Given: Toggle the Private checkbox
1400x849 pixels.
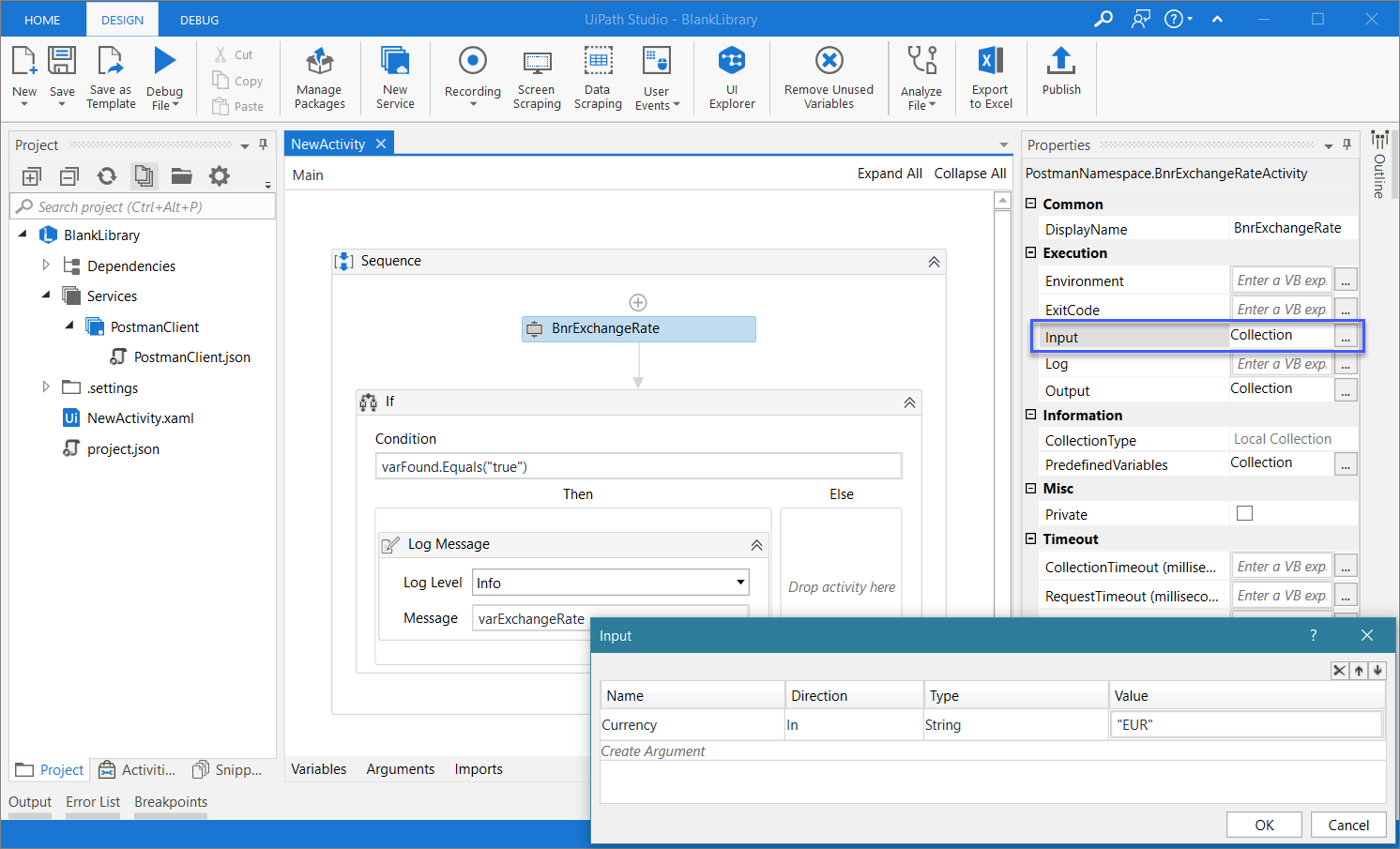Looking at the screenshot, I should click(1244, 513).
